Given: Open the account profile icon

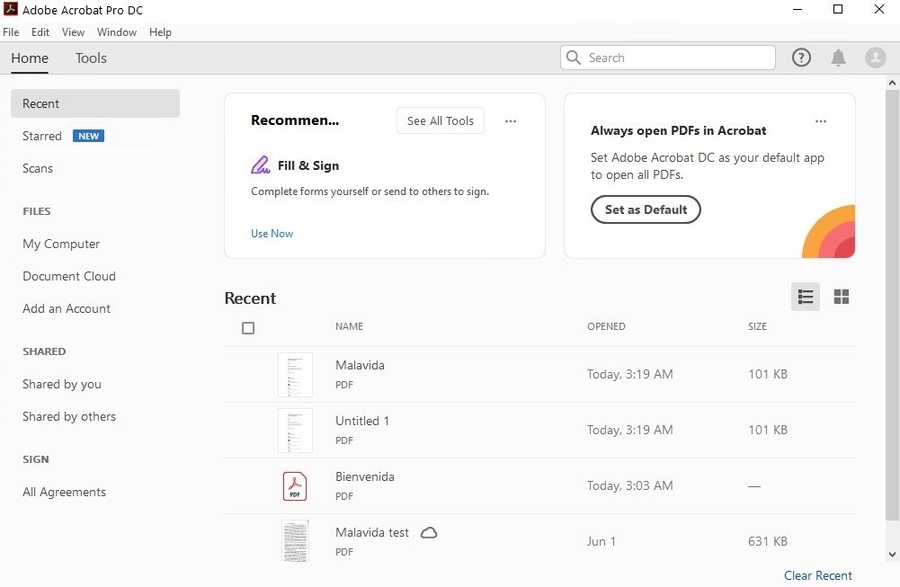Looking at the screenshot, I should pos(875,57).
